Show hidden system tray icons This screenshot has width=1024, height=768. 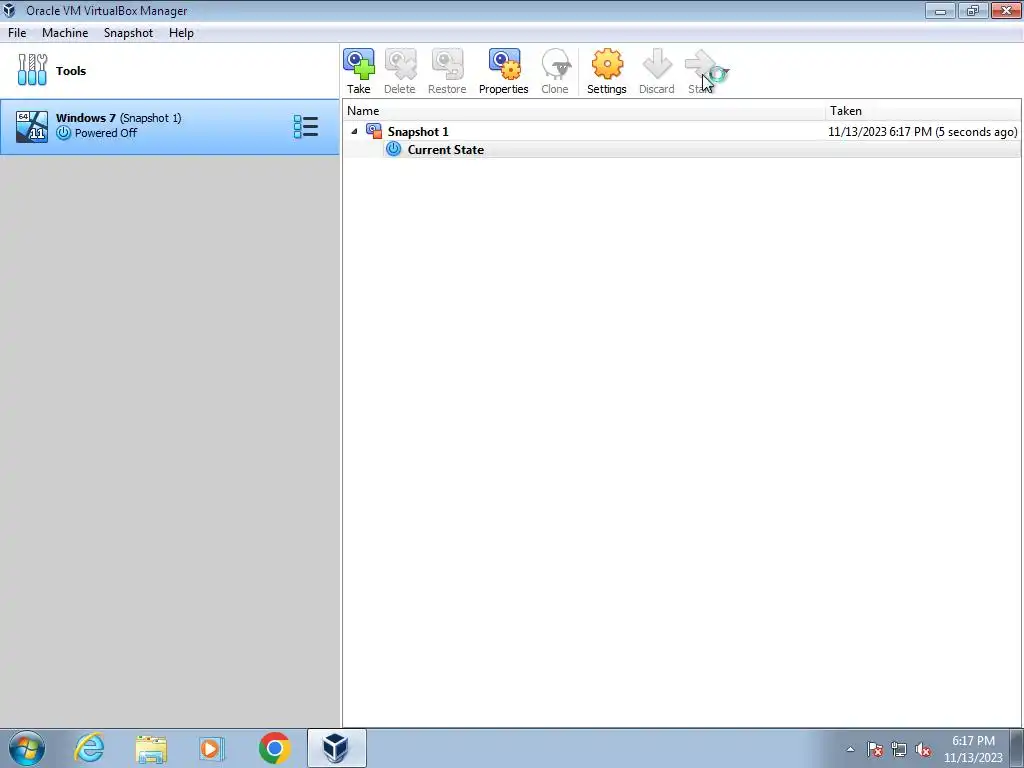850,749
